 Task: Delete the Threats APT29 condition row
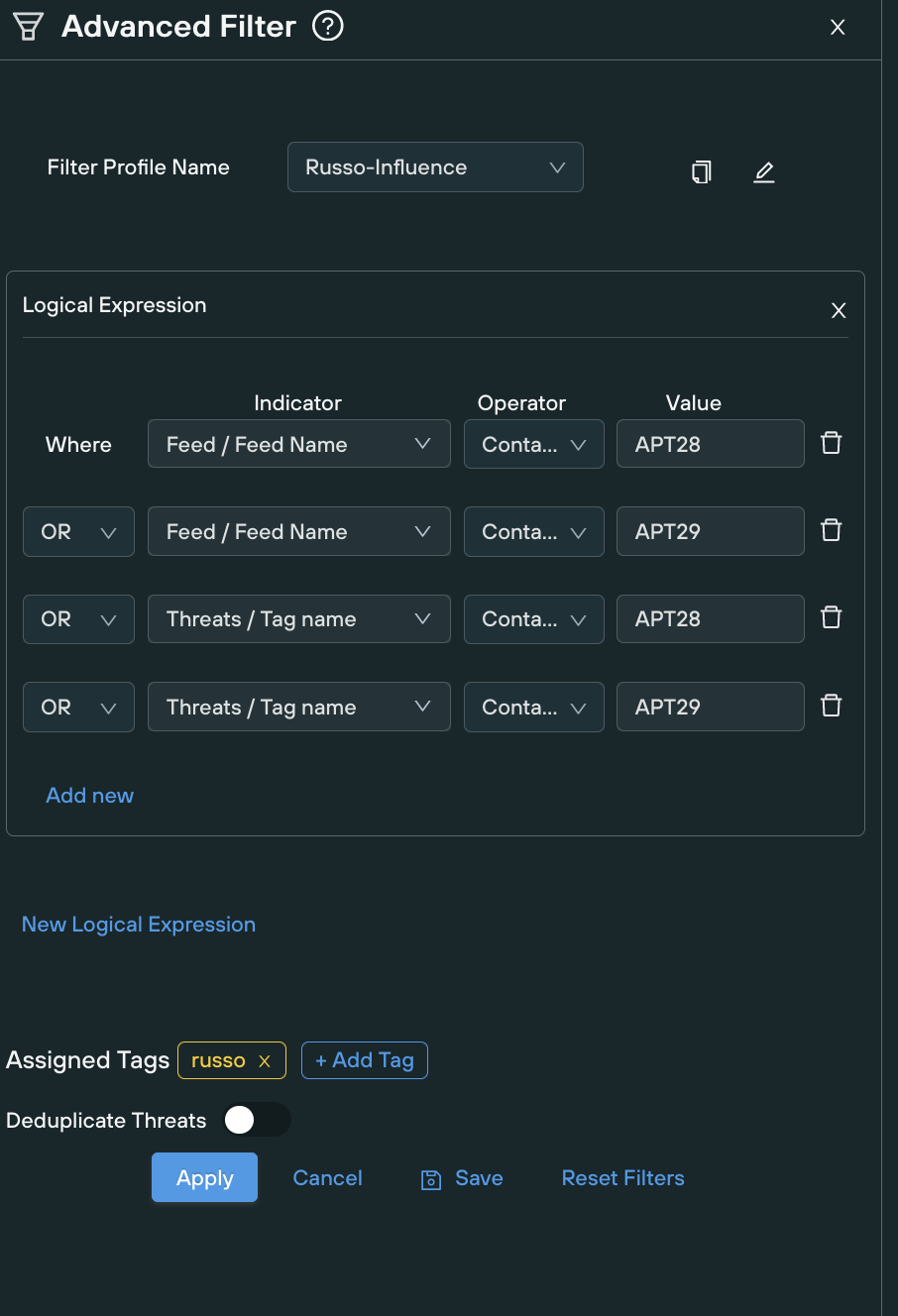point(831,705)
